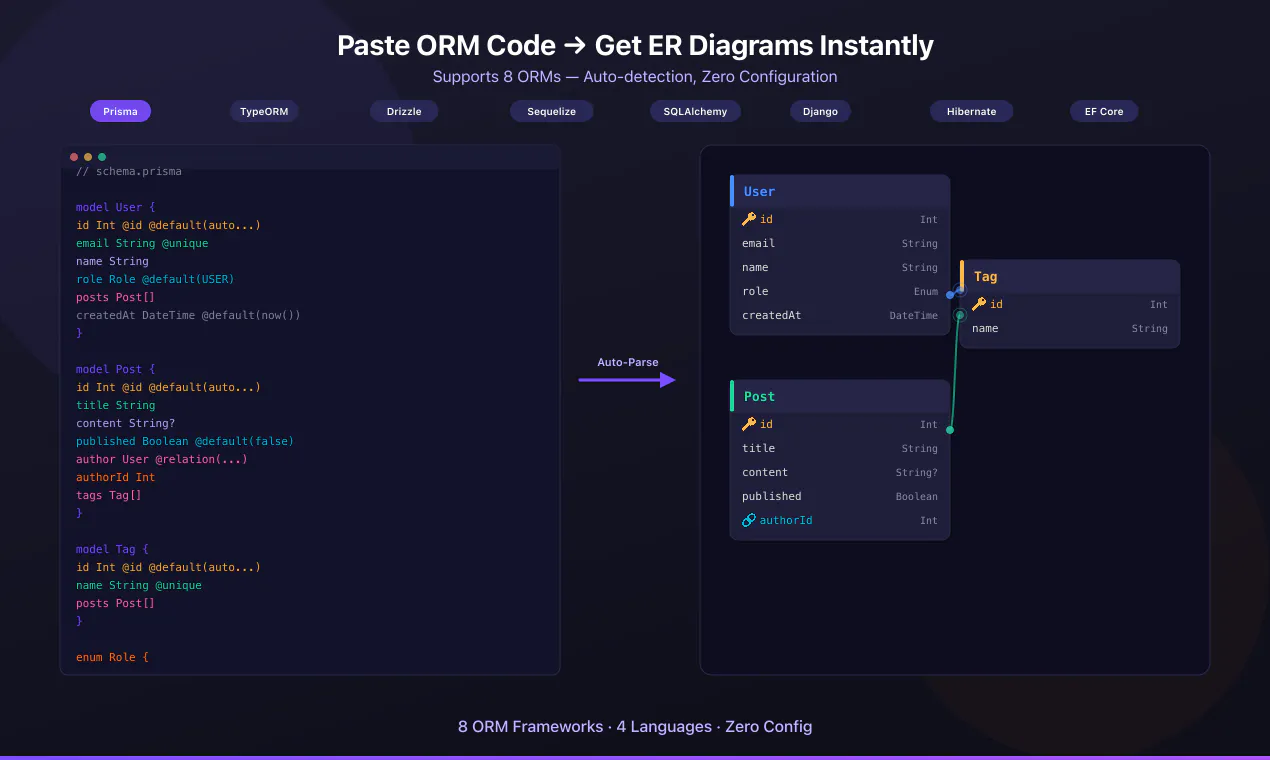Click the "role Role @default(USER)" code line

(155, 279)
